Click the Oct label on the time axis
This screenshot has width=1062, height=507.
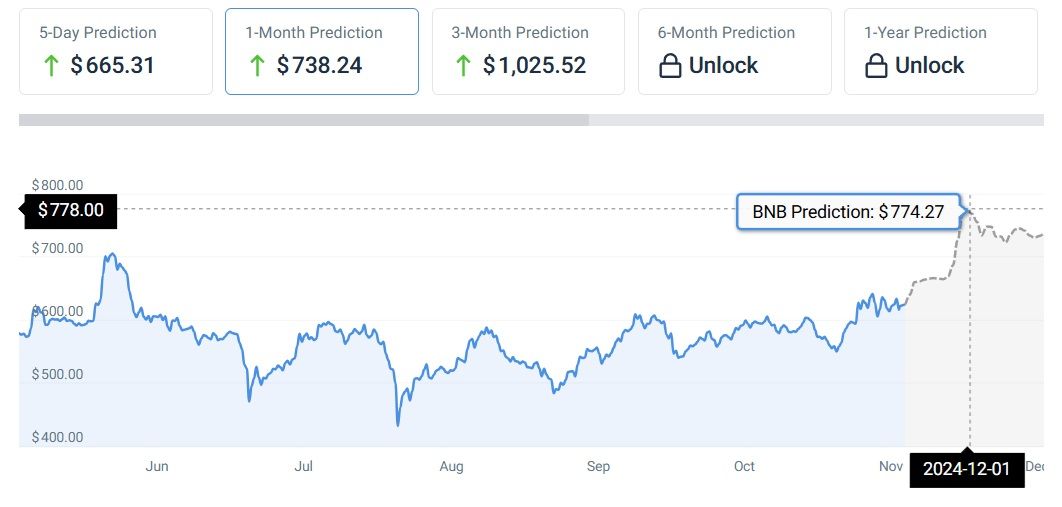click(x=744, y=466)
